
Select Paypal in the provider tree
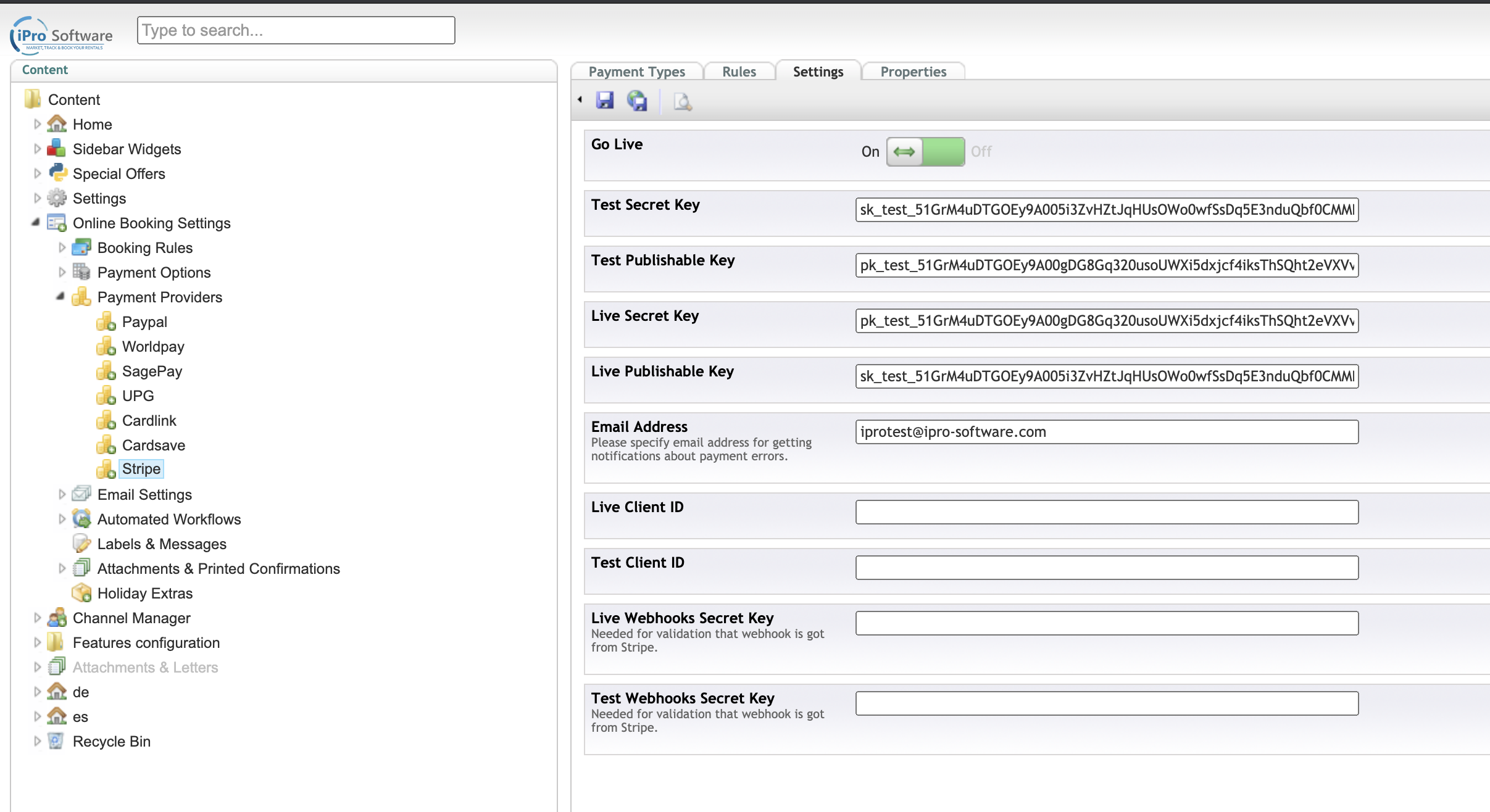(144, 321)
